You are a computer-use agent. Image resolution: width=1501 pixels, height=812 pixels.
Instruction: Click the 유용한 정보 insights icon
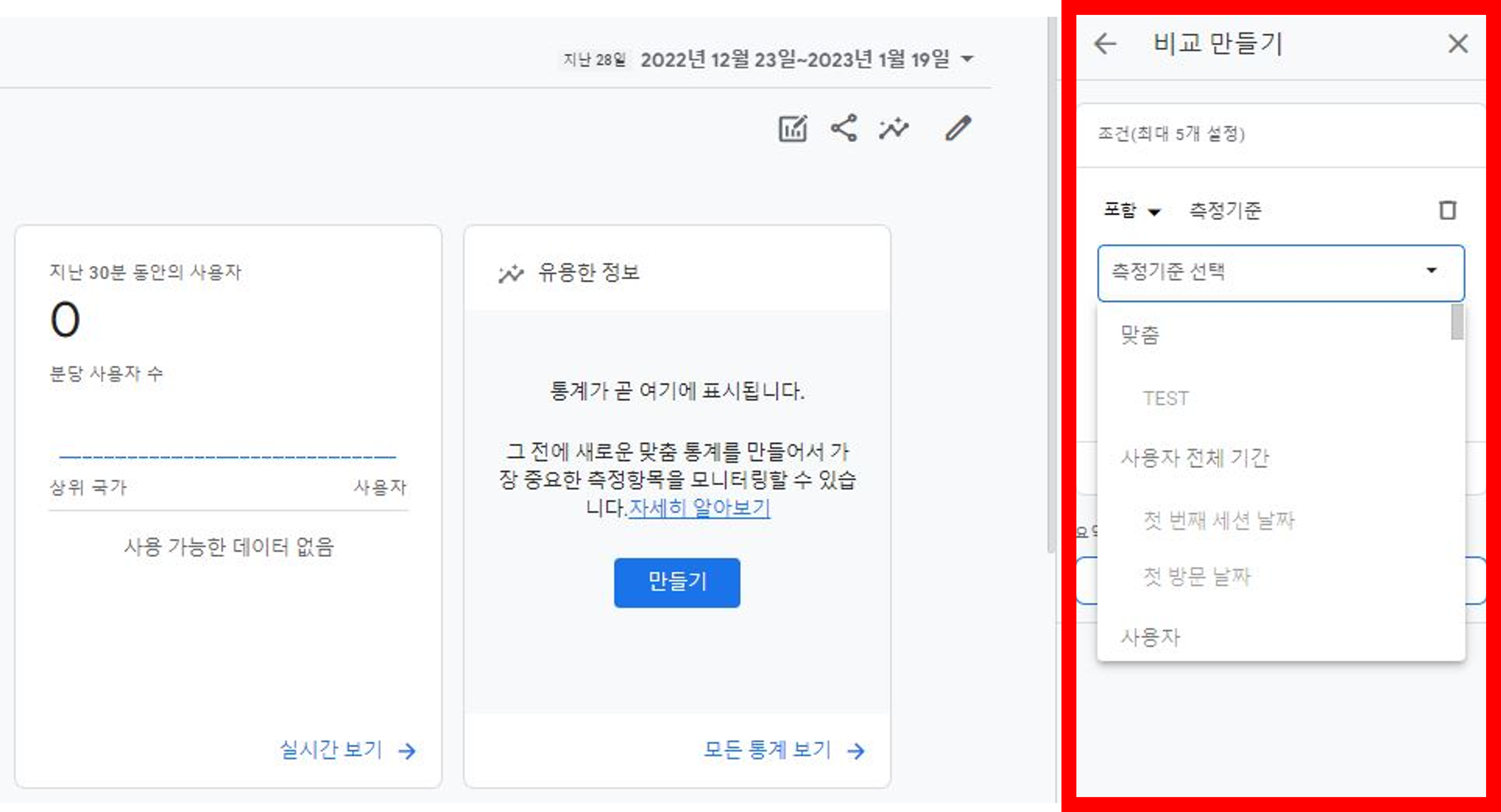[511, 274]
